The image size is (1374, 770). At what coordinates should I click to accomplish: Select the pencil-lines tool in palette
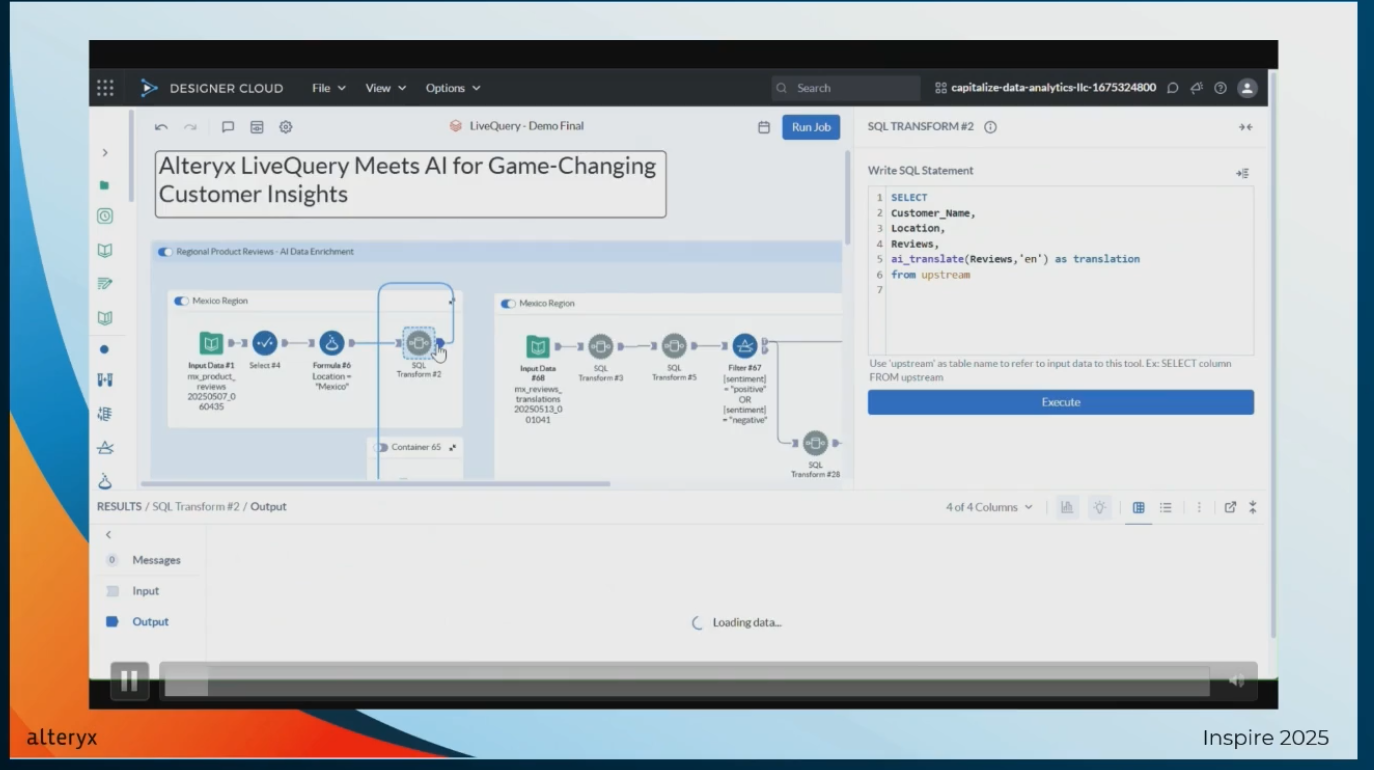point(105,284)
